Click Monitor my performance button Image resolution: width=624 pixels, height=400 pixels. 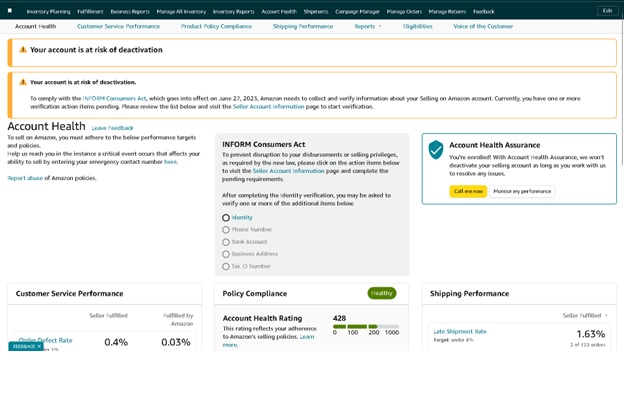click(522, 191)
